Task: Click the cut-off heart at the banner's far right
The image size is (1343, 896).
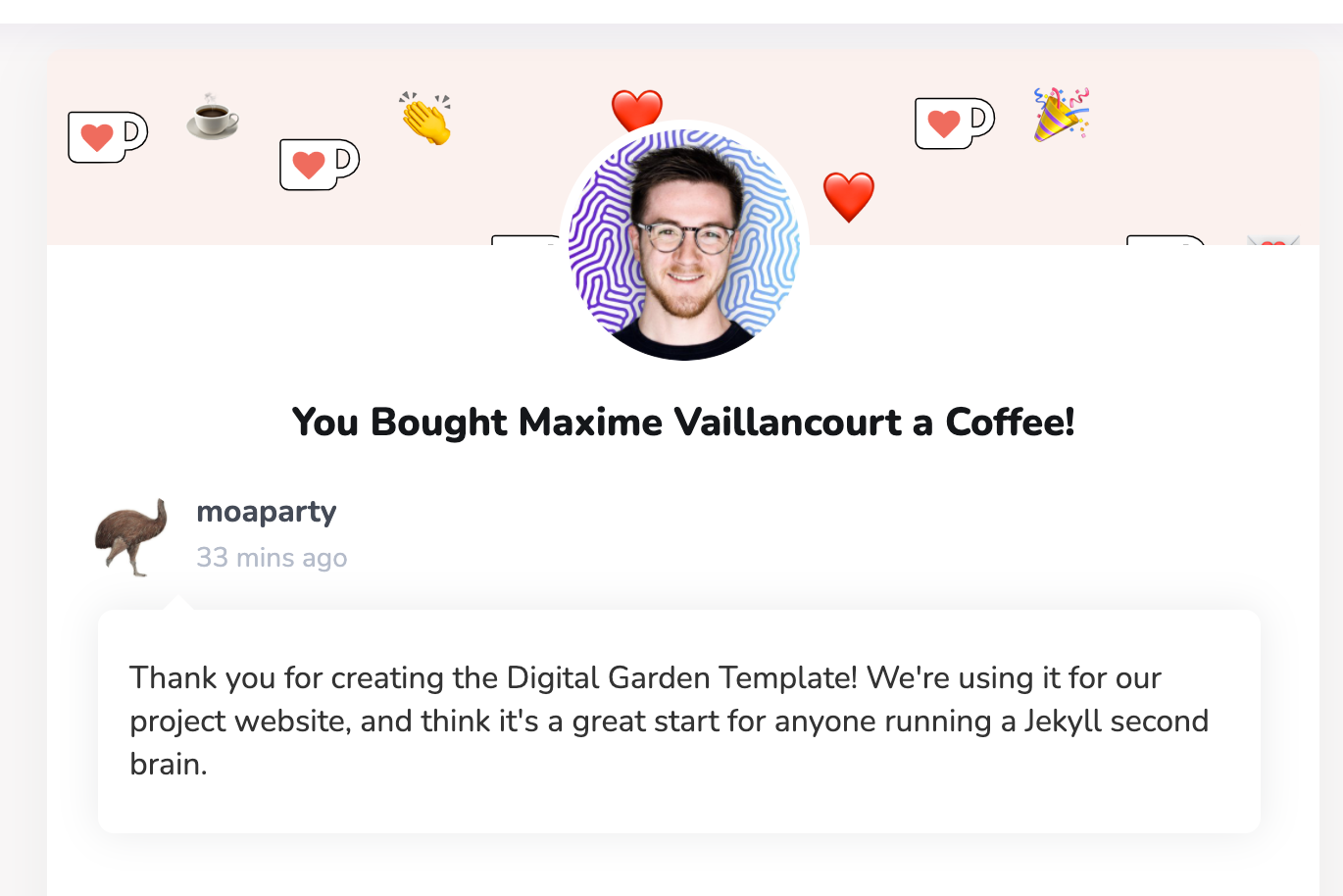Action: point(1272,241)
